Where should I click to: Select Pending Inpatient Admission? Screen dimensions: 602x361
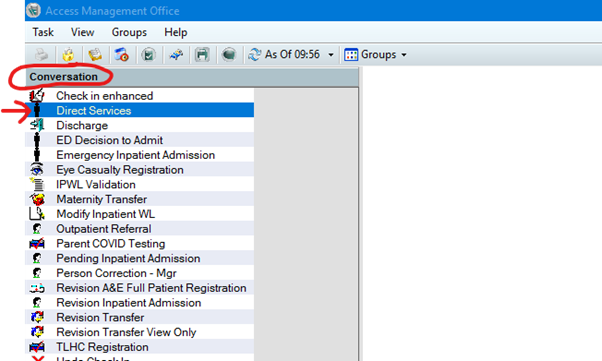pyautogui.click(x=140, y=258)
